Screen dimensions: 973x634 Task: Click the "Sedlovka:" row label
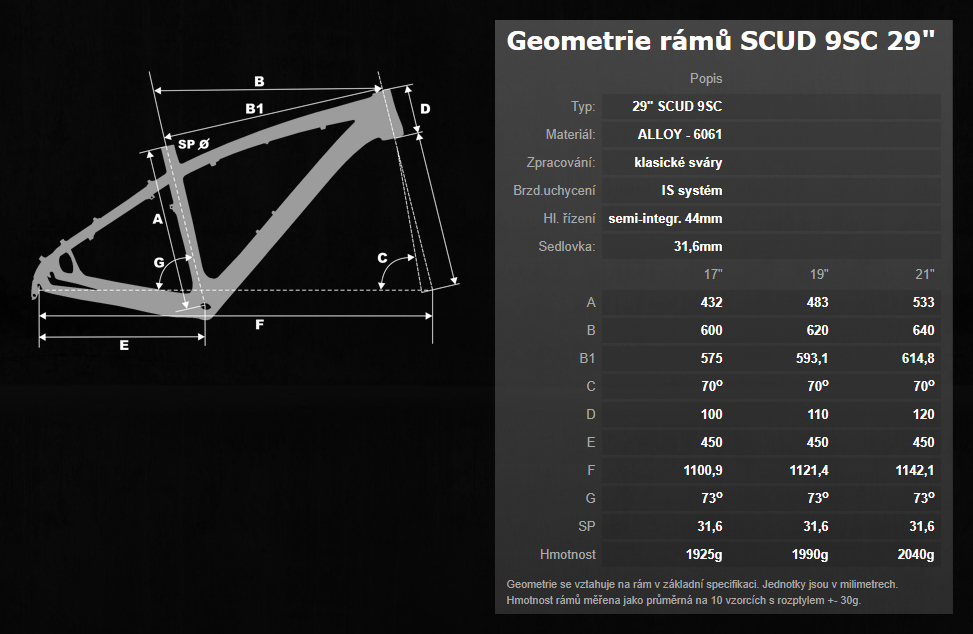tap(567, 246)
